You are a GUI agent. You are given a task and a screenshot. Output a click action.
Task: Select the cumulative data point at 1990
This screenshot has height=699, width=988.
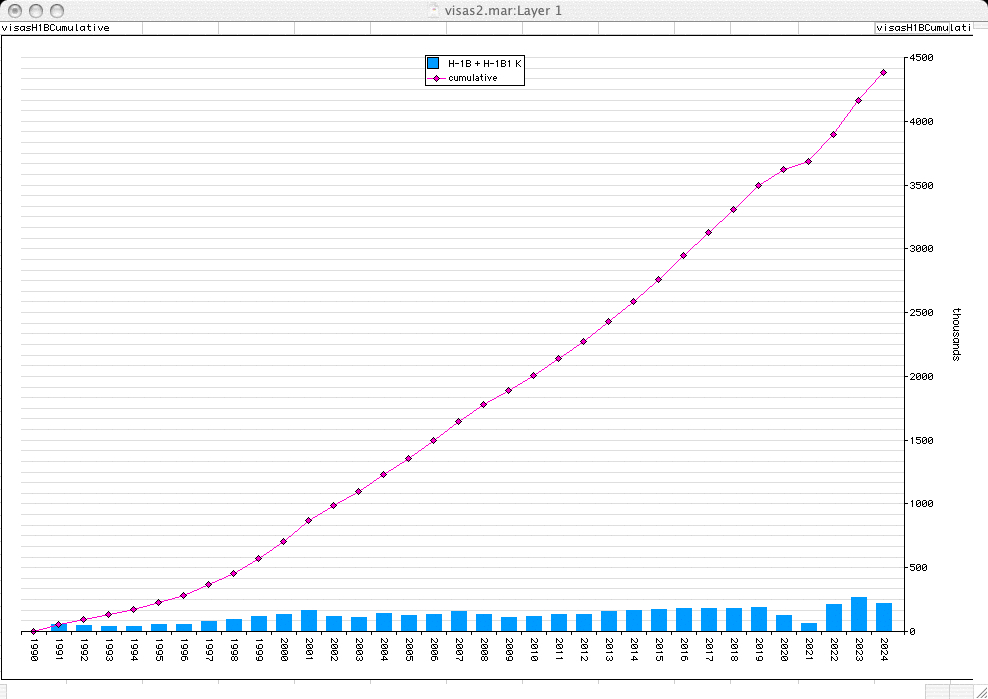coord(33,631)
